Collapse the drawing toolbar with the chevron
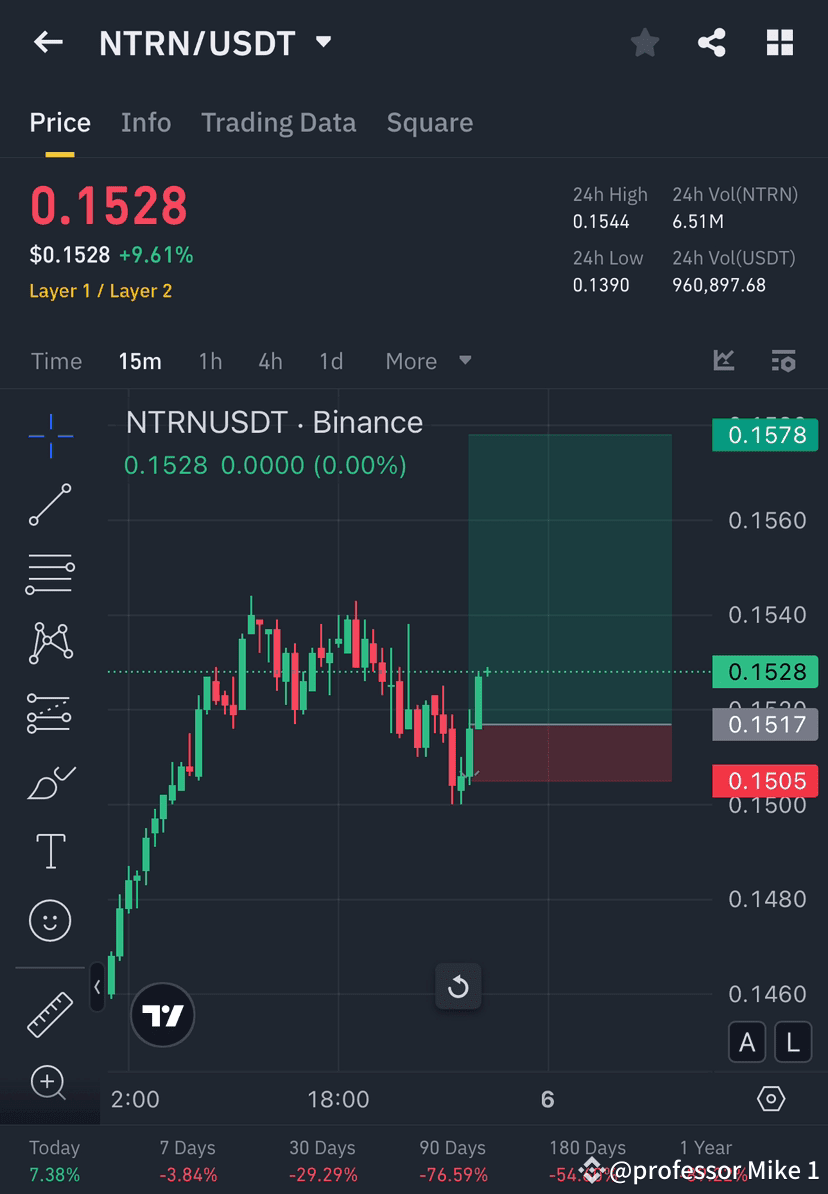 pos(96,987)
